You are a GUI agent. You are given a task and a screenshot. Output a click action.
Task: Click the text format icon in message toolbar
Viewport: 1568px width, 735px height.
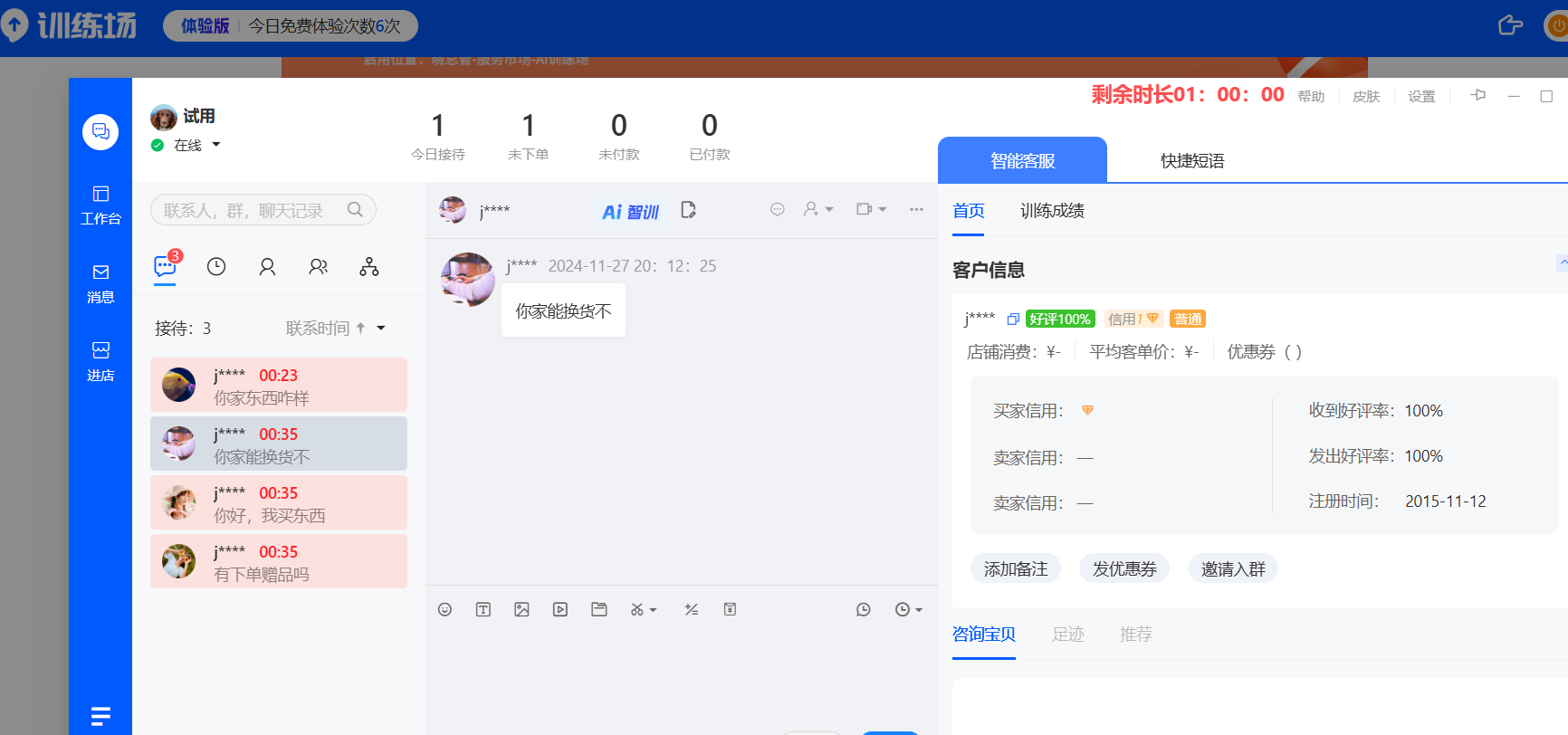pos(483,609)
